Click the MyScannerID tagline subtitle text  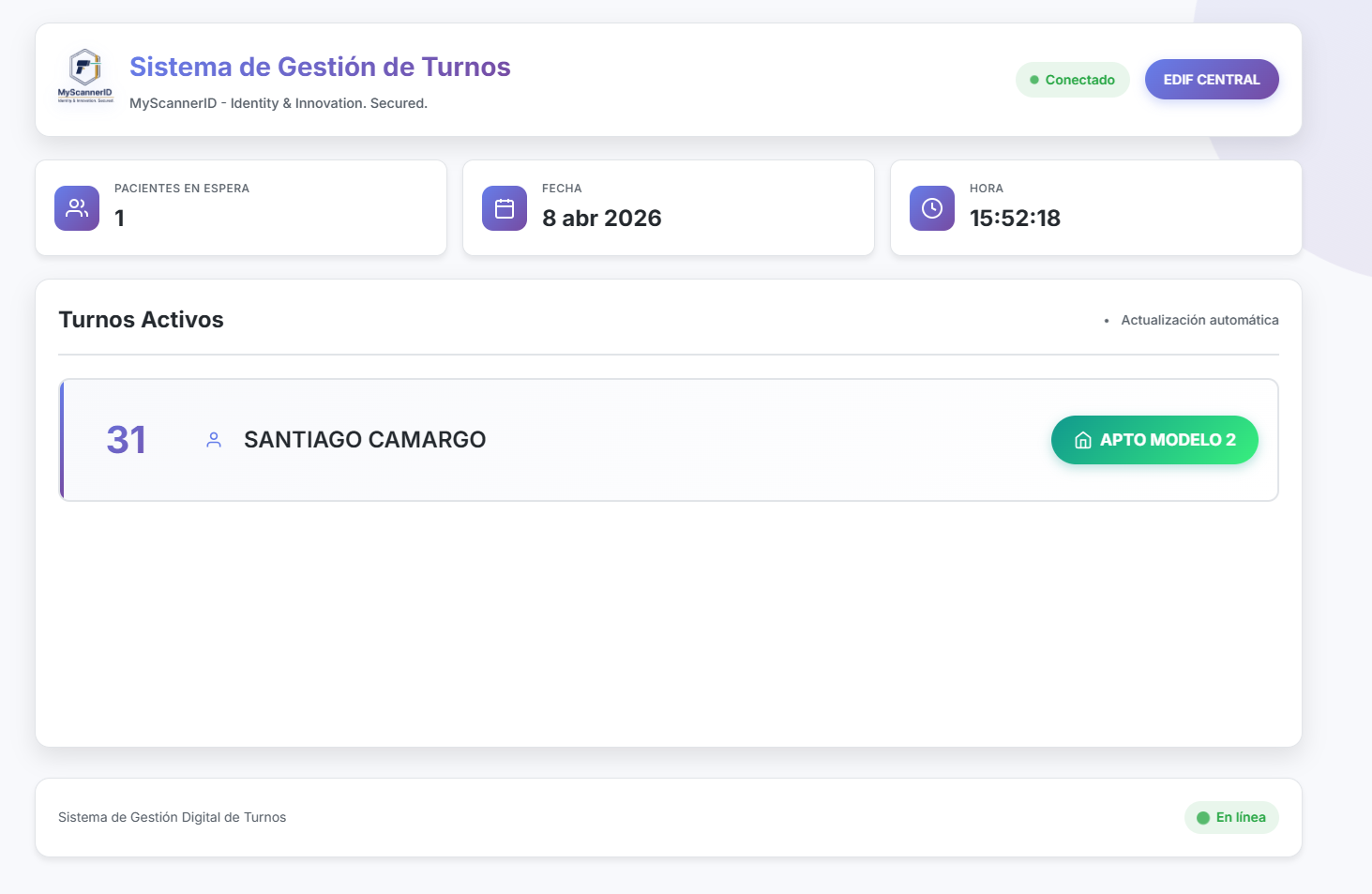279,103
